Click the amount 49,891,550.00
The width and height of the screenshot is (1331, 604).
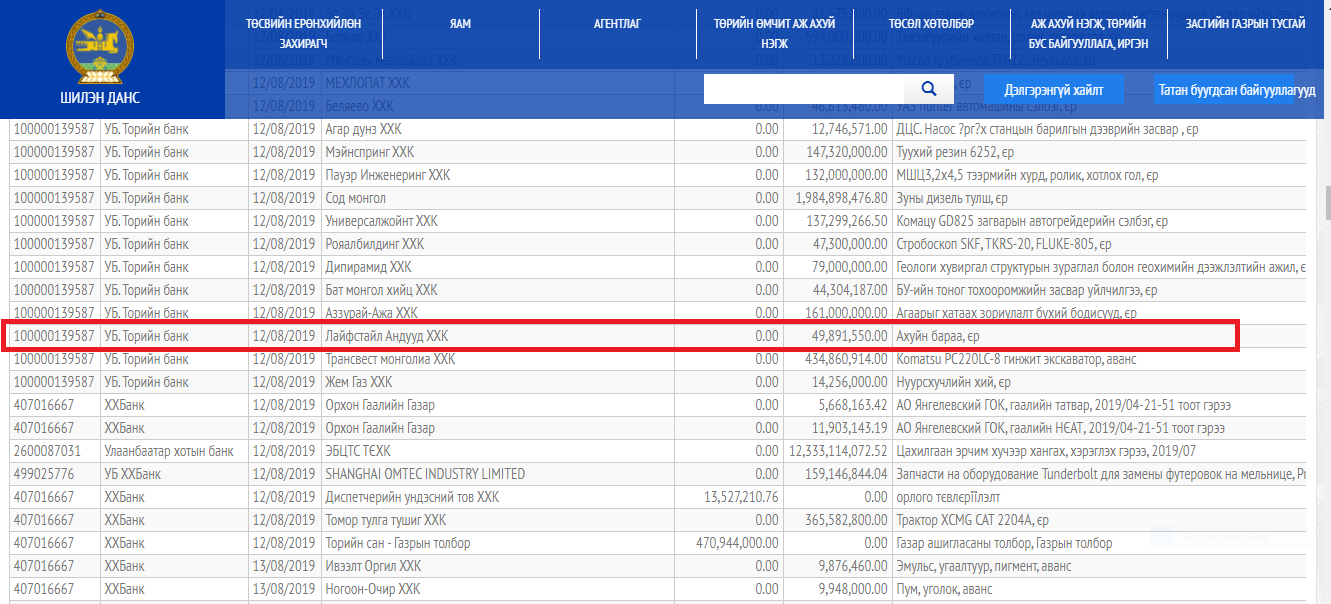(849, 336)
